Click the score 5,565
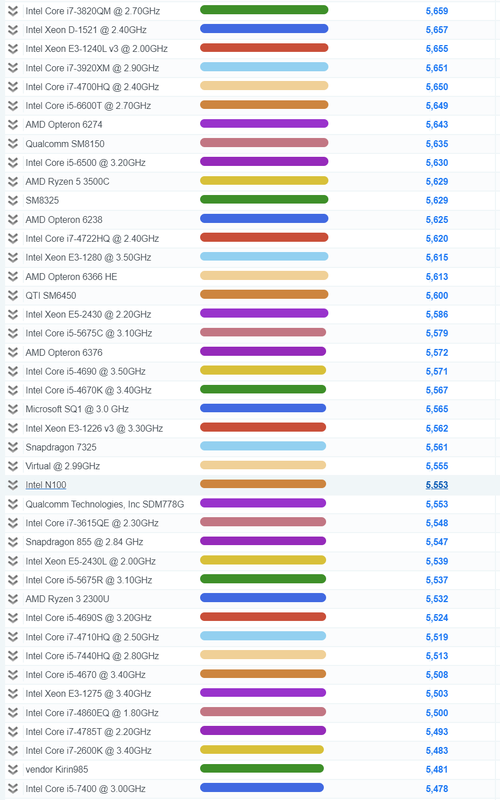Image resolution: width=500 pixels, height=800 pixels. (437, 409)
